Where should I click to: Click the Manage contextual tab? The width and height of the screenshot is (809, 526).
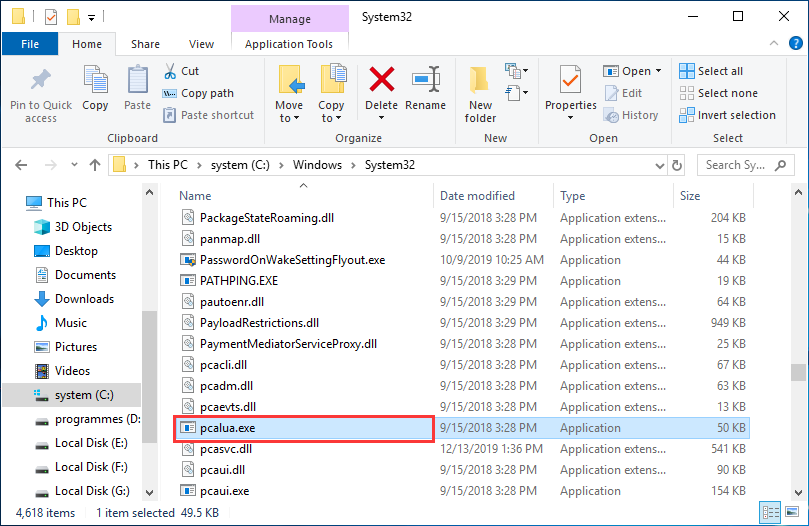pos(290,19)
